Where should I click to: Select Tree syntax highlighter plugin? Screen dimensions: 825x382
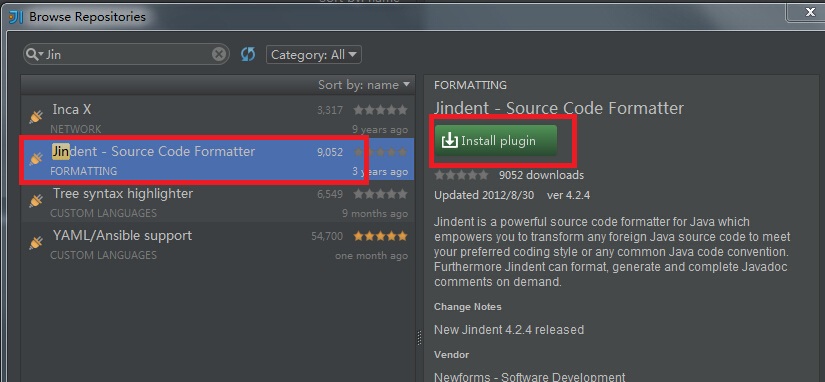click(x=217, y=201)
